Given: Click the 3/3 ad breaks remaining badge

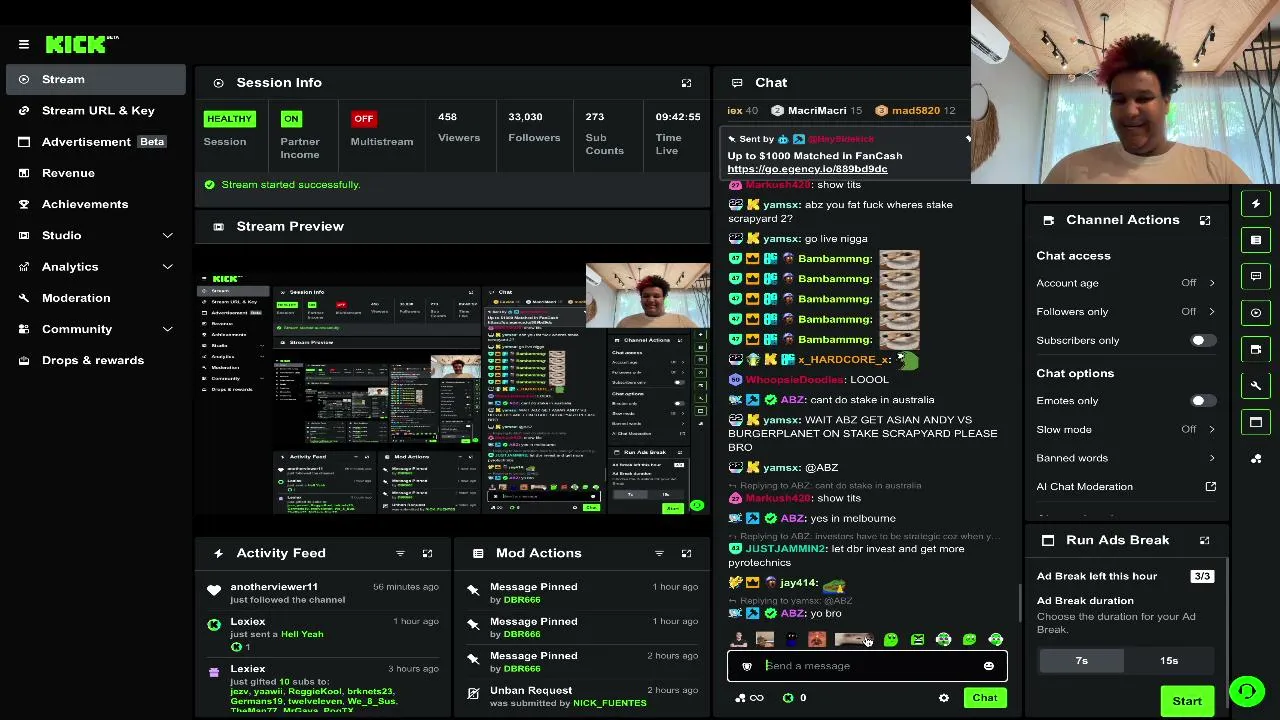Looking at the screenshot, I should pyautogui.click(x=1202, y=576).
